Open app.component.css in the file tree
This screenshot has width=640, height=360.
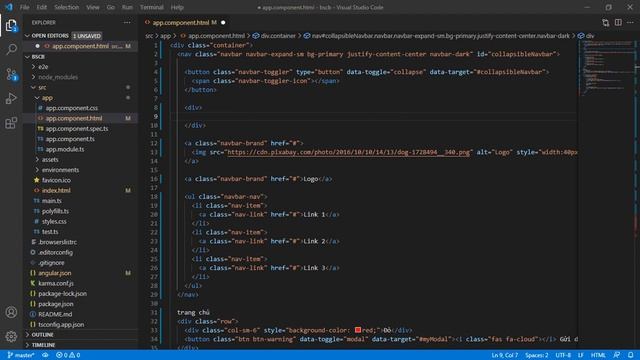[71, 108]
